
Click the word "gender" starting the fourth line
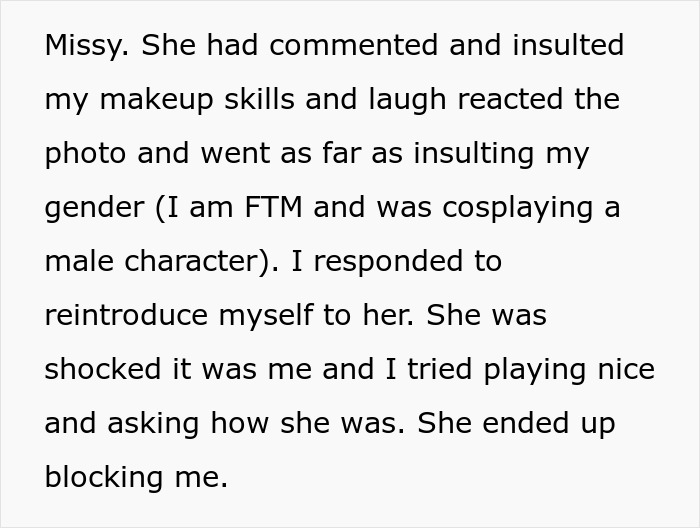pos(94,208)
